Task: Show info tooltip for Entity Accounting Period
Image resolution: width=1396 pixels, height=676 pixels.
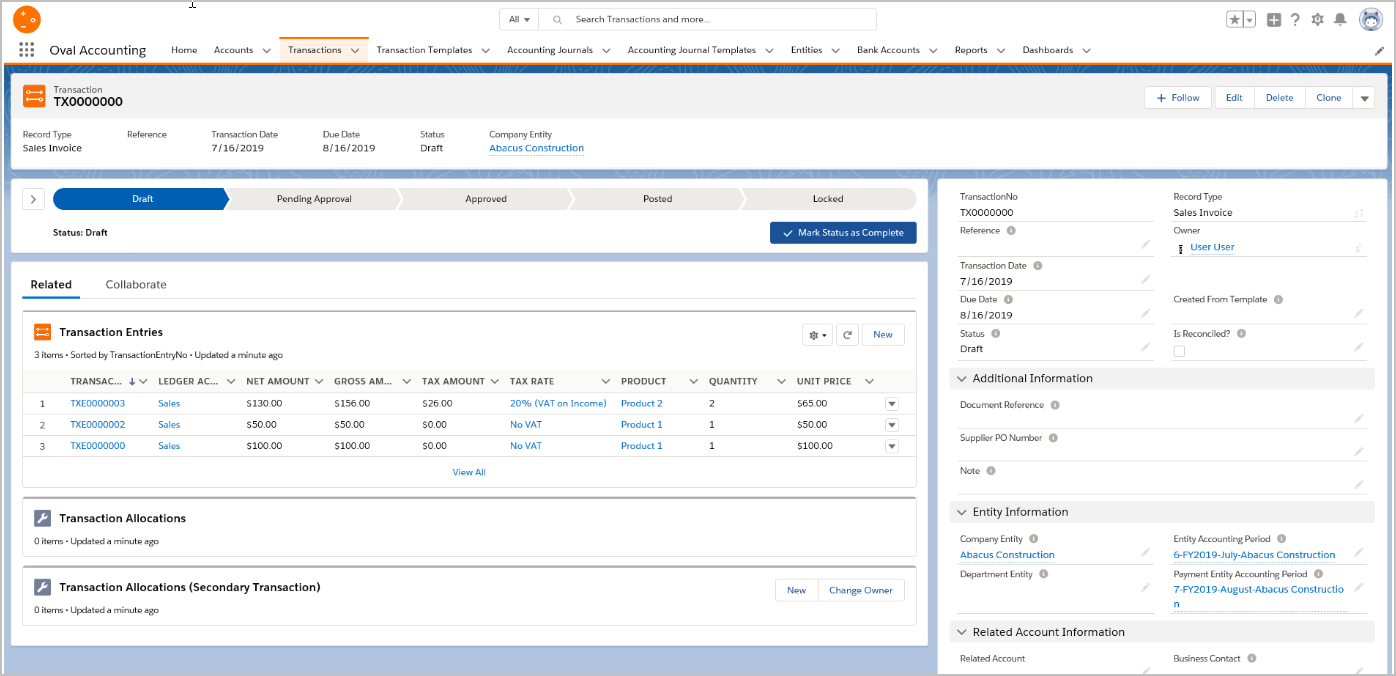Action: click(1282, 539)
